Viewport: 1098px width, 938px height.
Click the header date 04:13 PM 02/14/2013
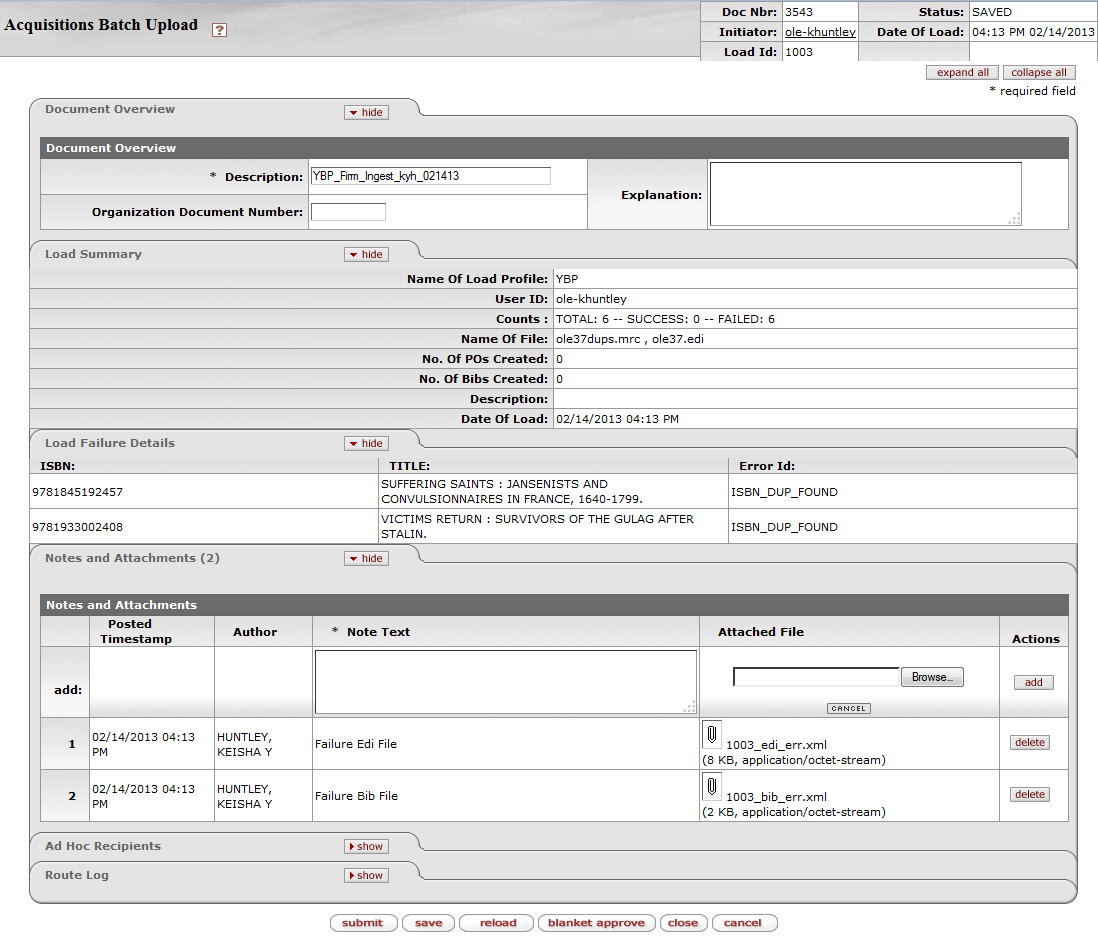point(1033,32)
